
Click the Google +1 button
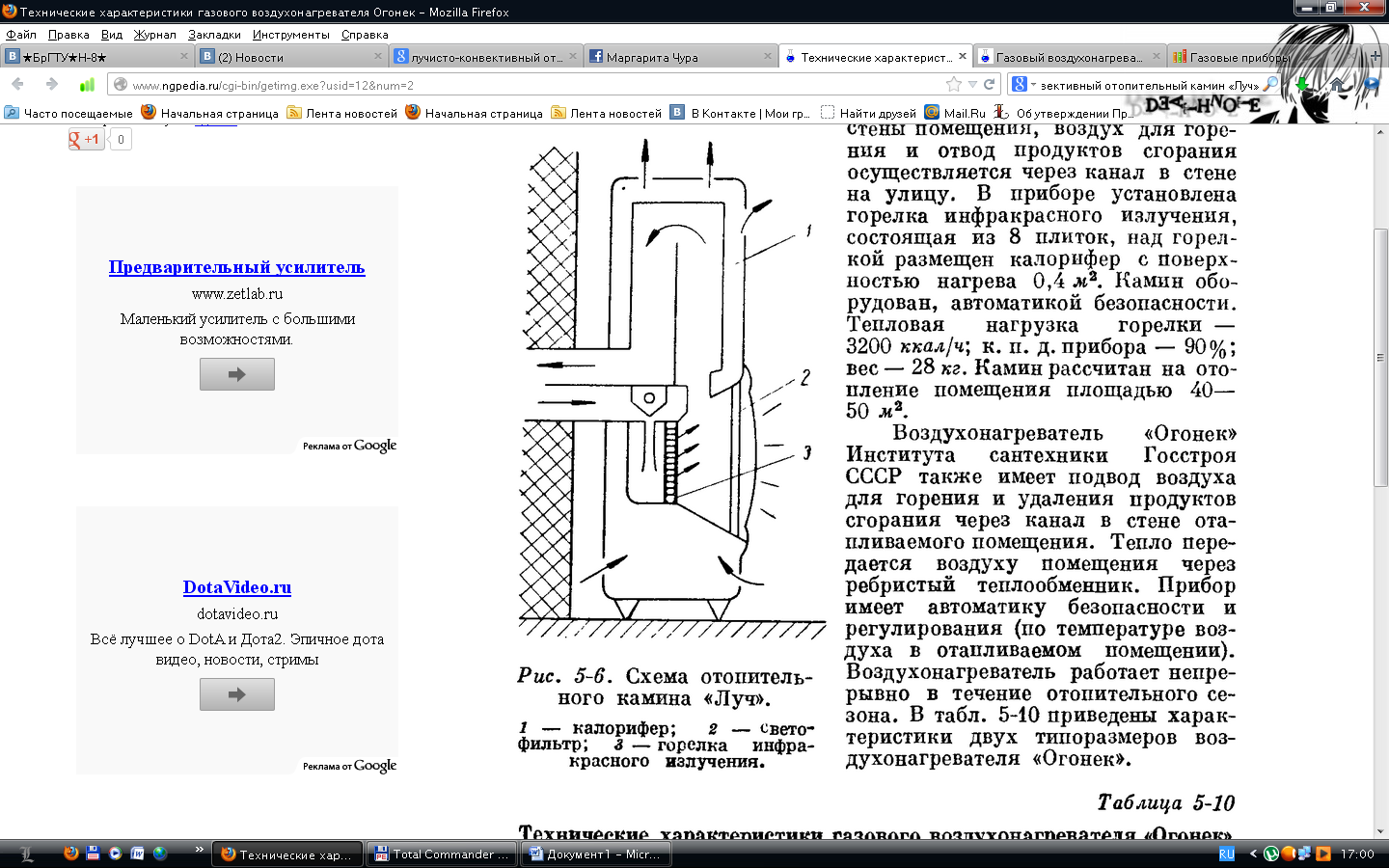click(86, 139)
